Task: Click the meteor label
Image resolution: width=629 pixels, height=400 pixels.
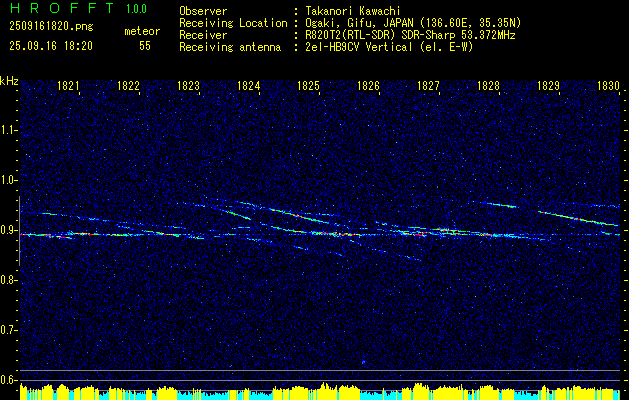Action: pyautogui.click(x=142, y=31)
